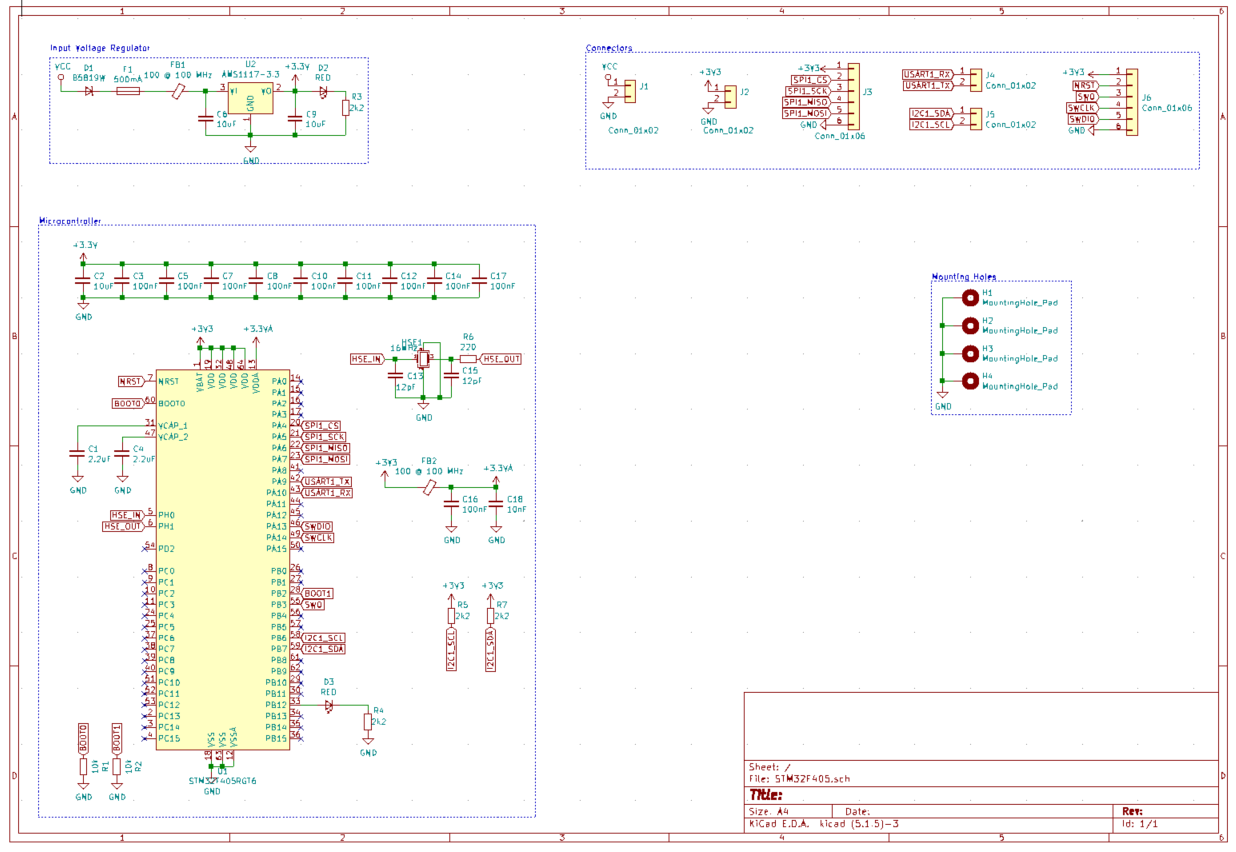Click the FB1 ferrite bead symbol

coord(177,90)
